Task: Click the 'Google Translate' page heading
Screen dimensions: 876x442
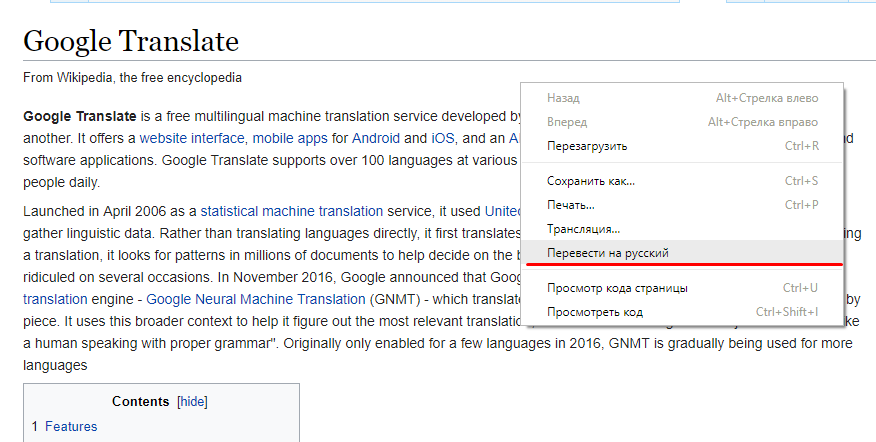Action: click(x=131, y=41)
